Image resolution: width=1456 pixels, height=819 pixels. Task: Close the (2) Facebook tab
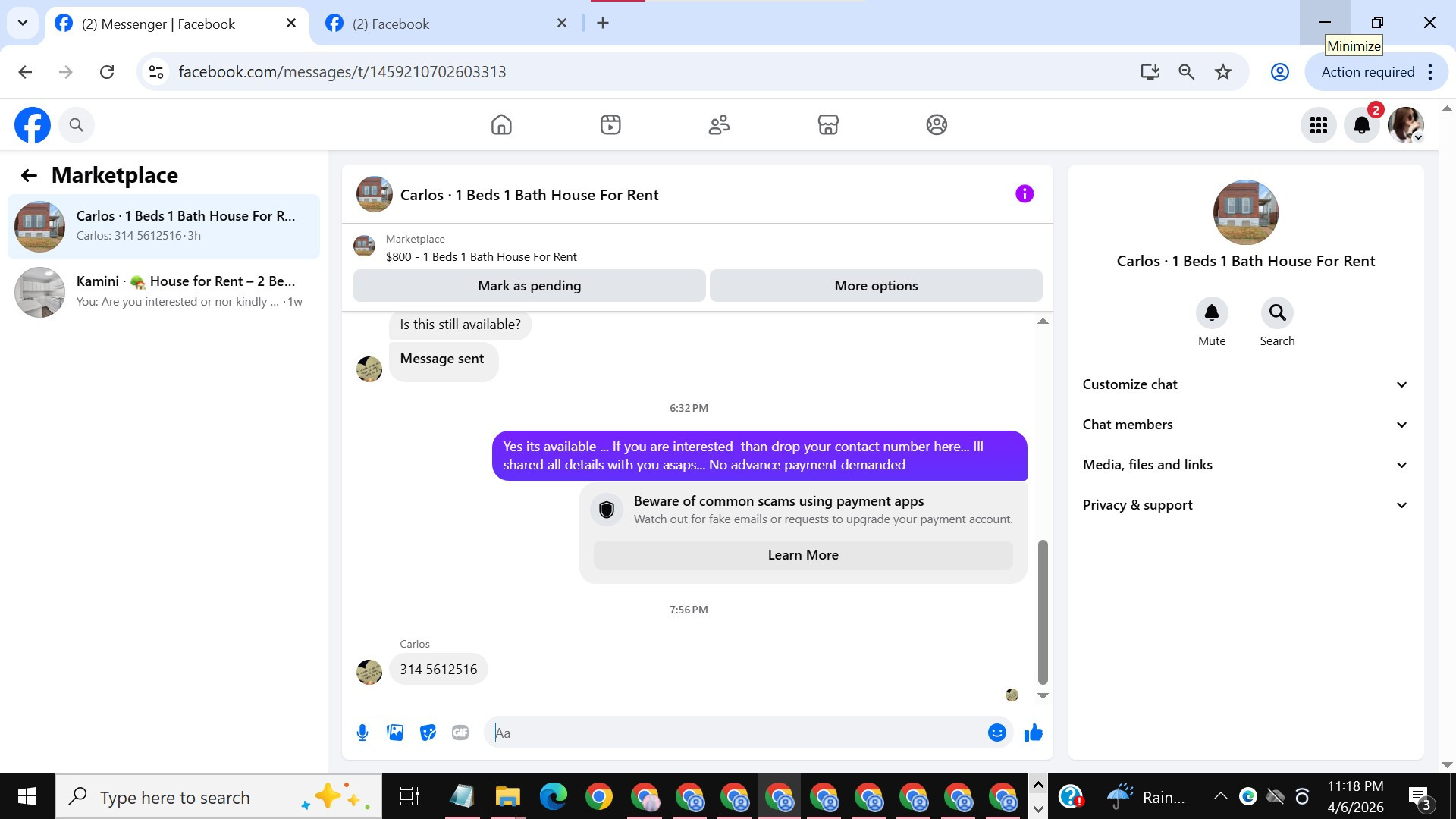click(562, 23)
